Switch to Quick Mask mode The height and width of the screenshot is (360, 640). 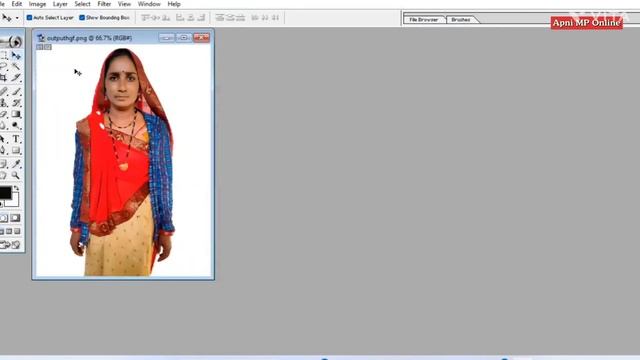coord(15,218)
